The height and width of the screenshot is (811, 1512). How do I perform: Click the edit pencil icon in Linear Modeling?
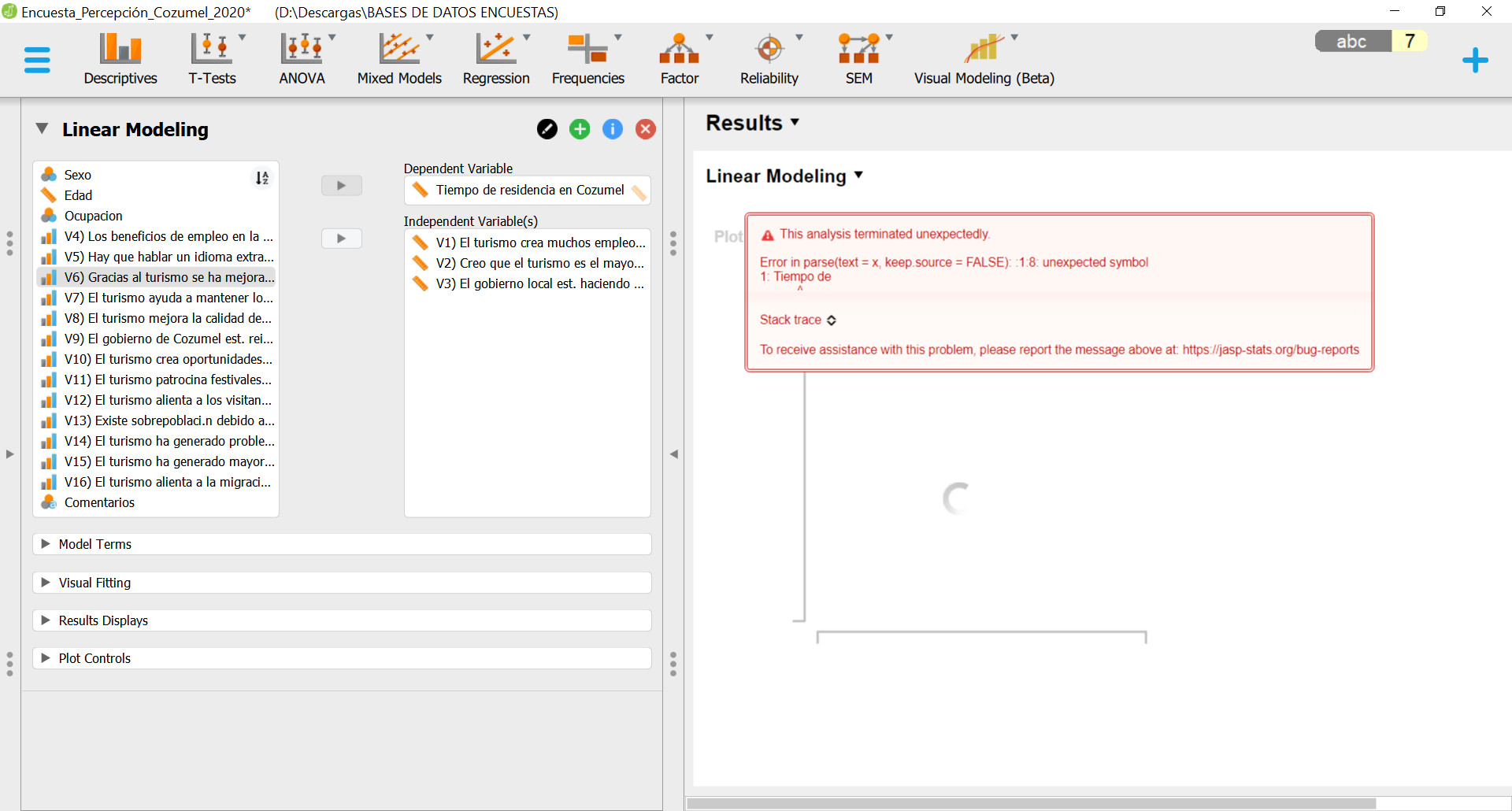pos(547,128)
